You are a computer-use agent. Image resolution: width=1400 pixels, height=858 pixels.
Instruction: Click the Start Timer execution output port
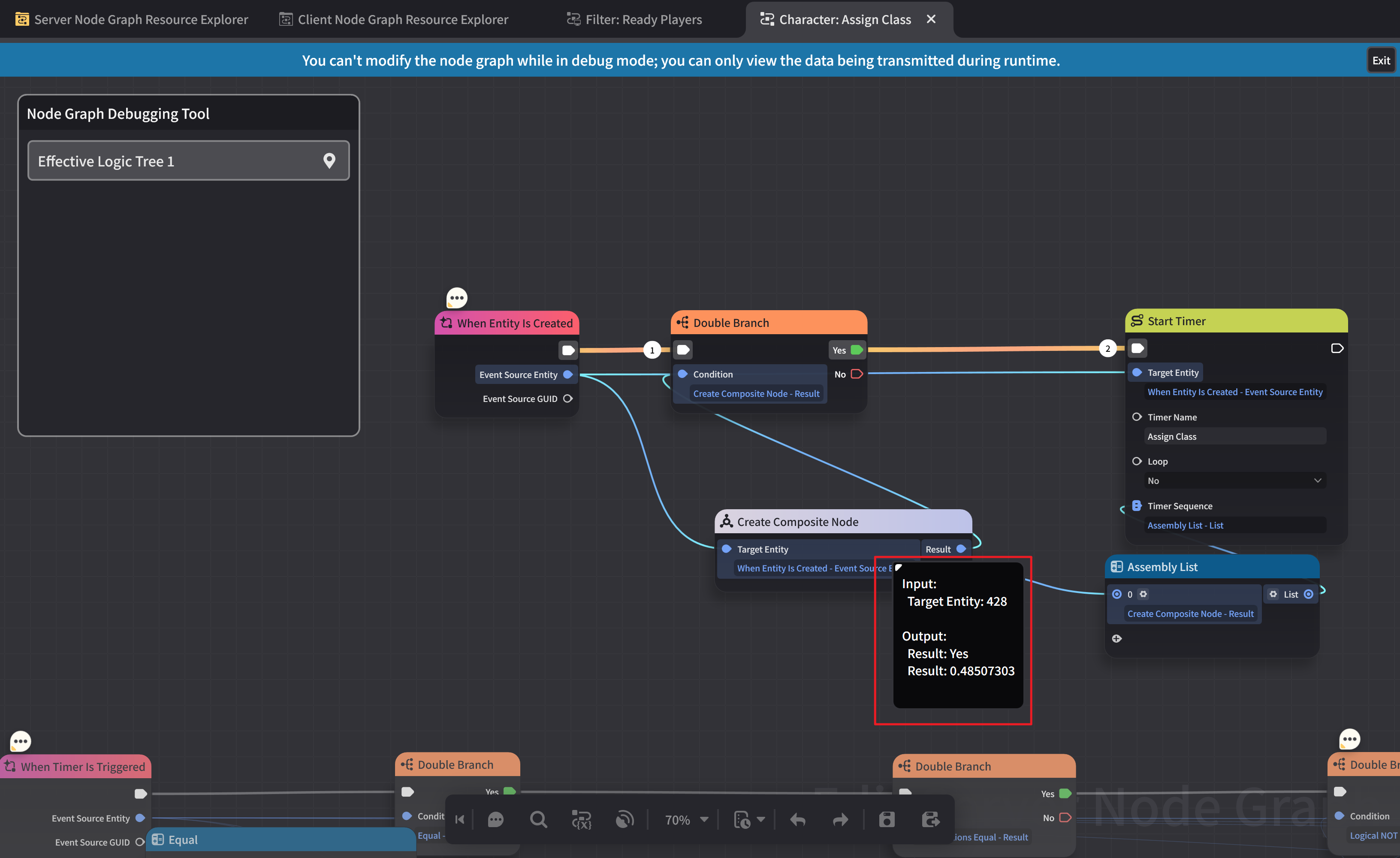pyautogui.click(x=1337, y=348)
